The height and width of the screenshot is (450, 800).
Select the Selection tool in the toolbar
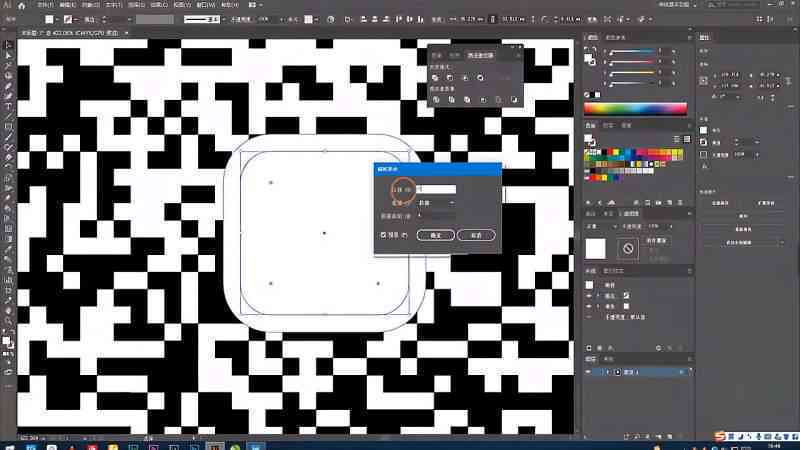(8, 45)
